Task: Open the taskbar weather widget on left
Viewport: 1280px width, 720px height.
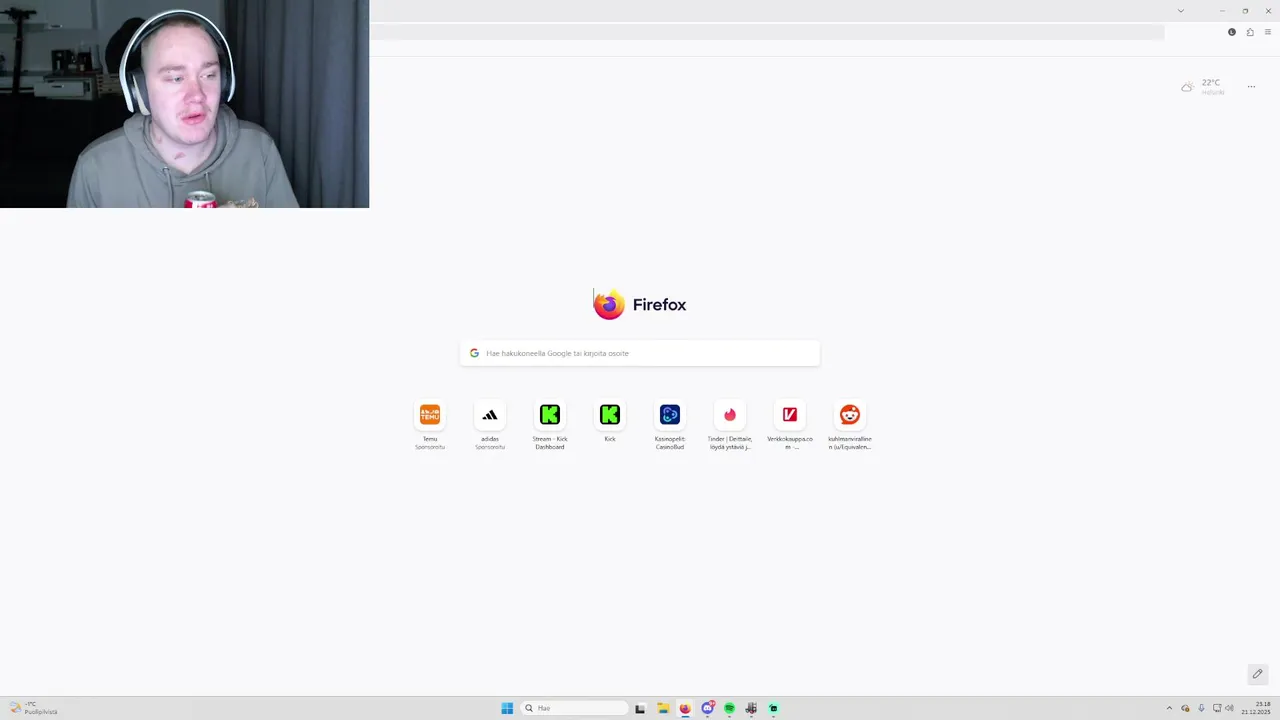Action: coord(33,708)
